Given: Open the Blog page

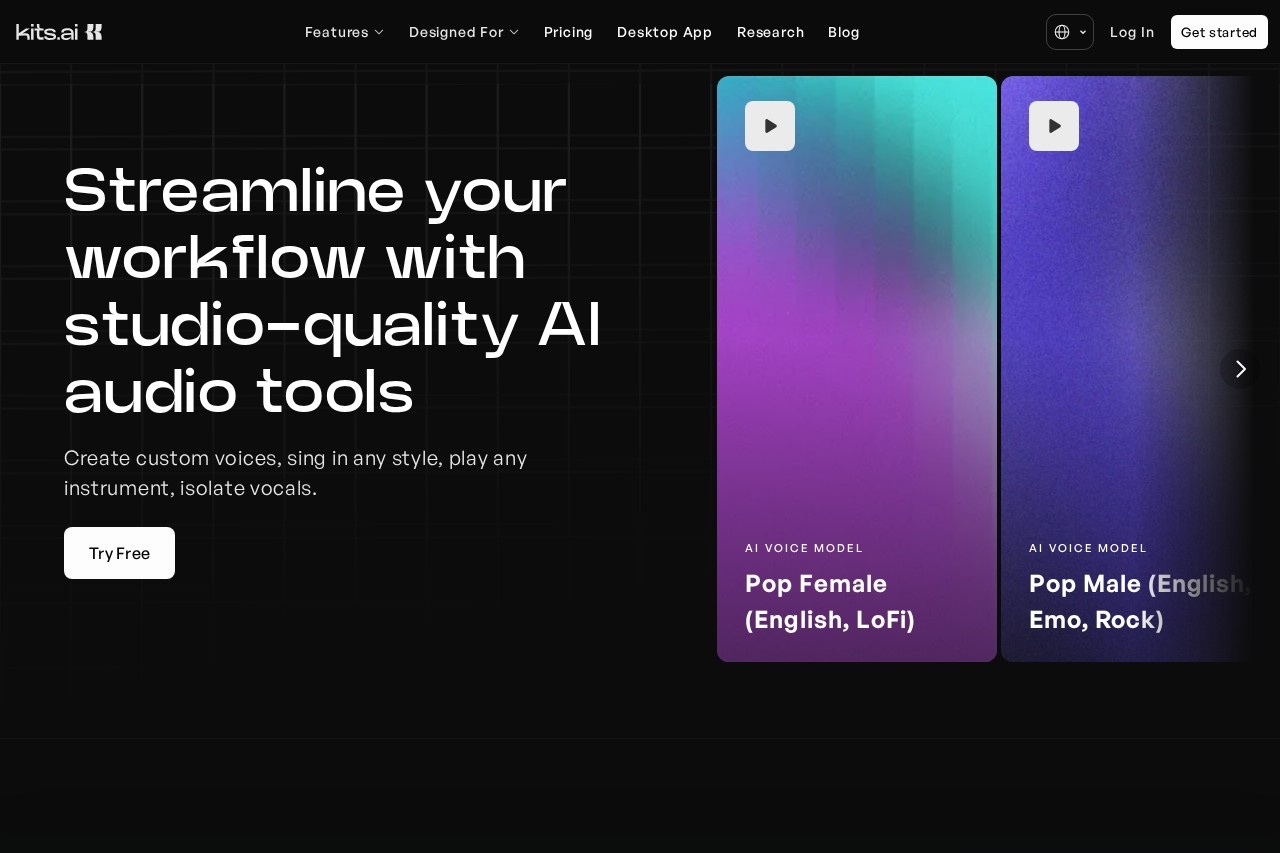Looking at the screenshot, I should click(844, 32).
